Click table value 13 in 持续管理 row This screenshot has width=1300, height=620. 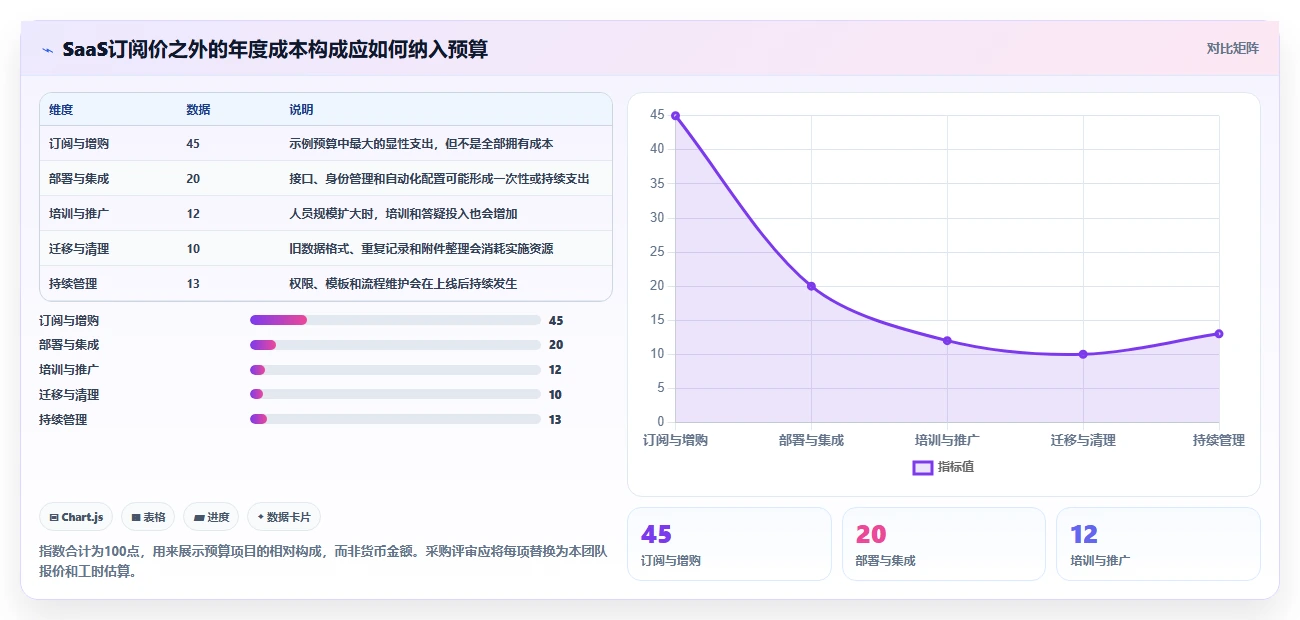pyautogui.click(x=193, y=284)
